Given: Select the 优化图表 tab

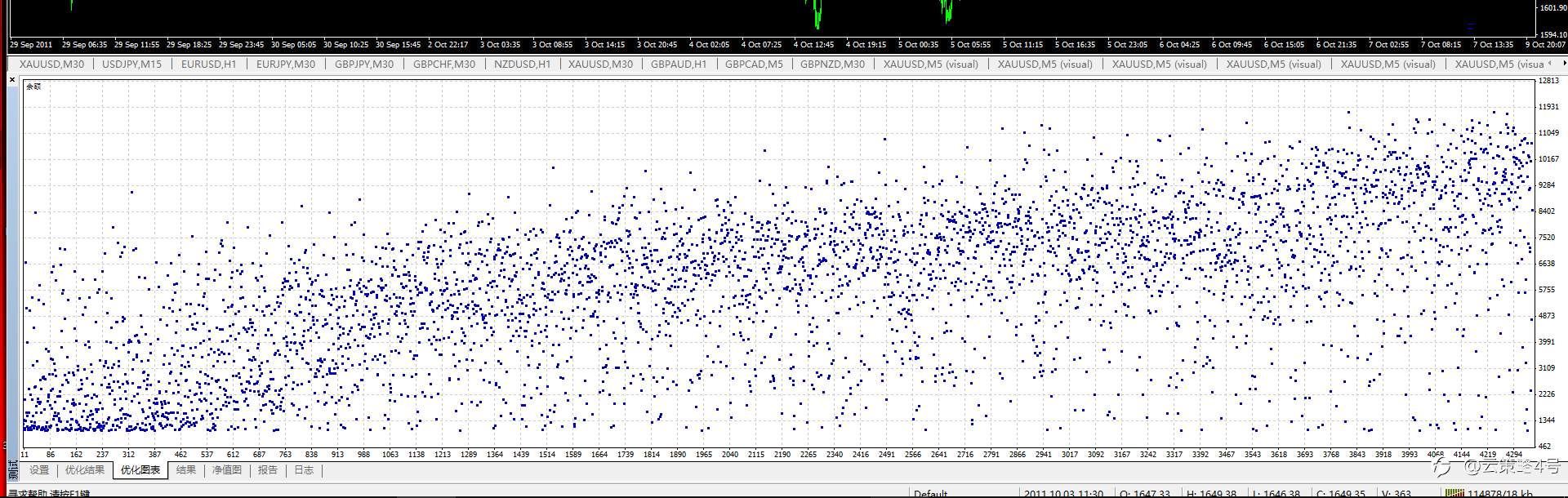Looking at the screenshot, I should [140, 470].
